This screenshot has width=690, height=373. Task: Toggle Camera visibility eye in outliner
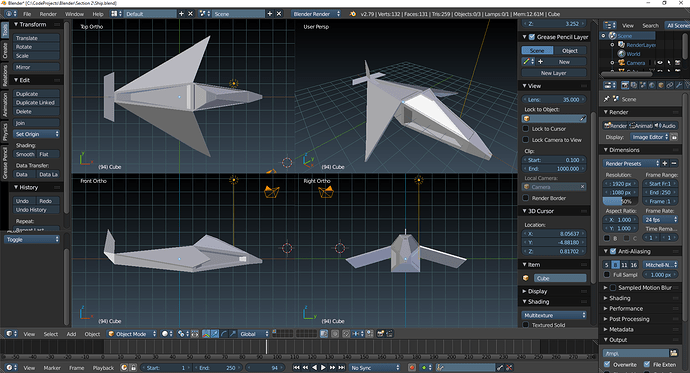[x=660, y=63]
